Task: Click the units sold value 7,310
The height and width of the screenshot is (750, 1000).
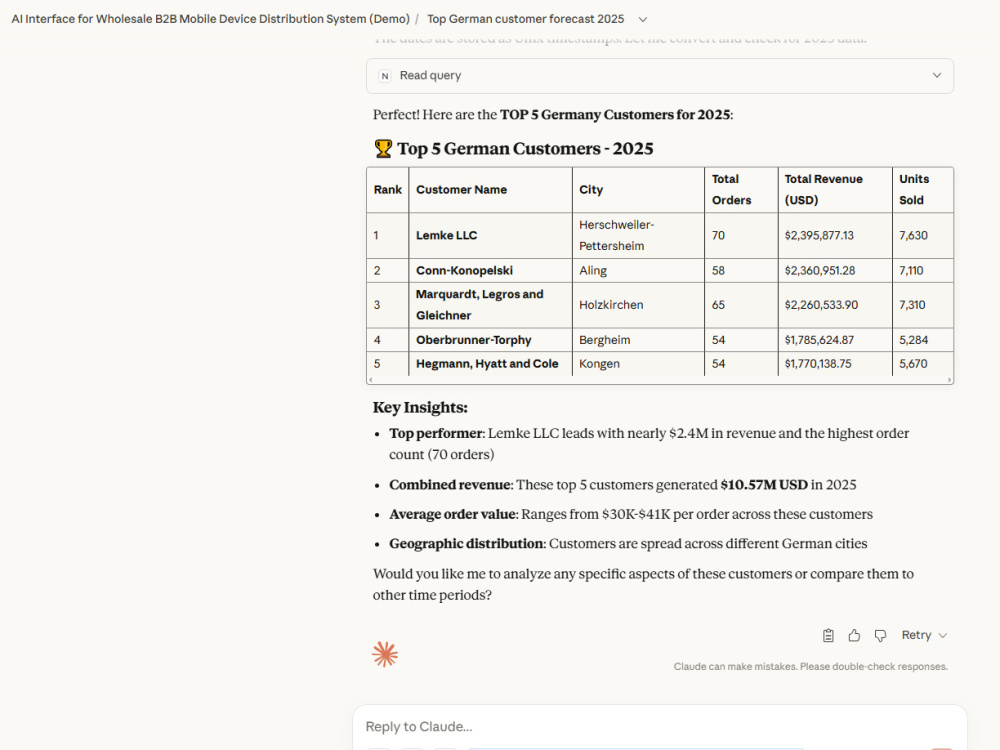Action: point(912,305)
